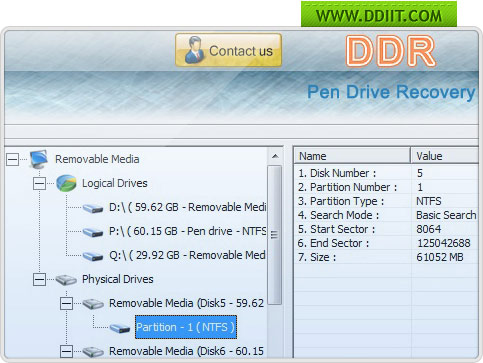483x363 pixels.
Task: Select the Logical Drives label
Action: tap(115, 183)
